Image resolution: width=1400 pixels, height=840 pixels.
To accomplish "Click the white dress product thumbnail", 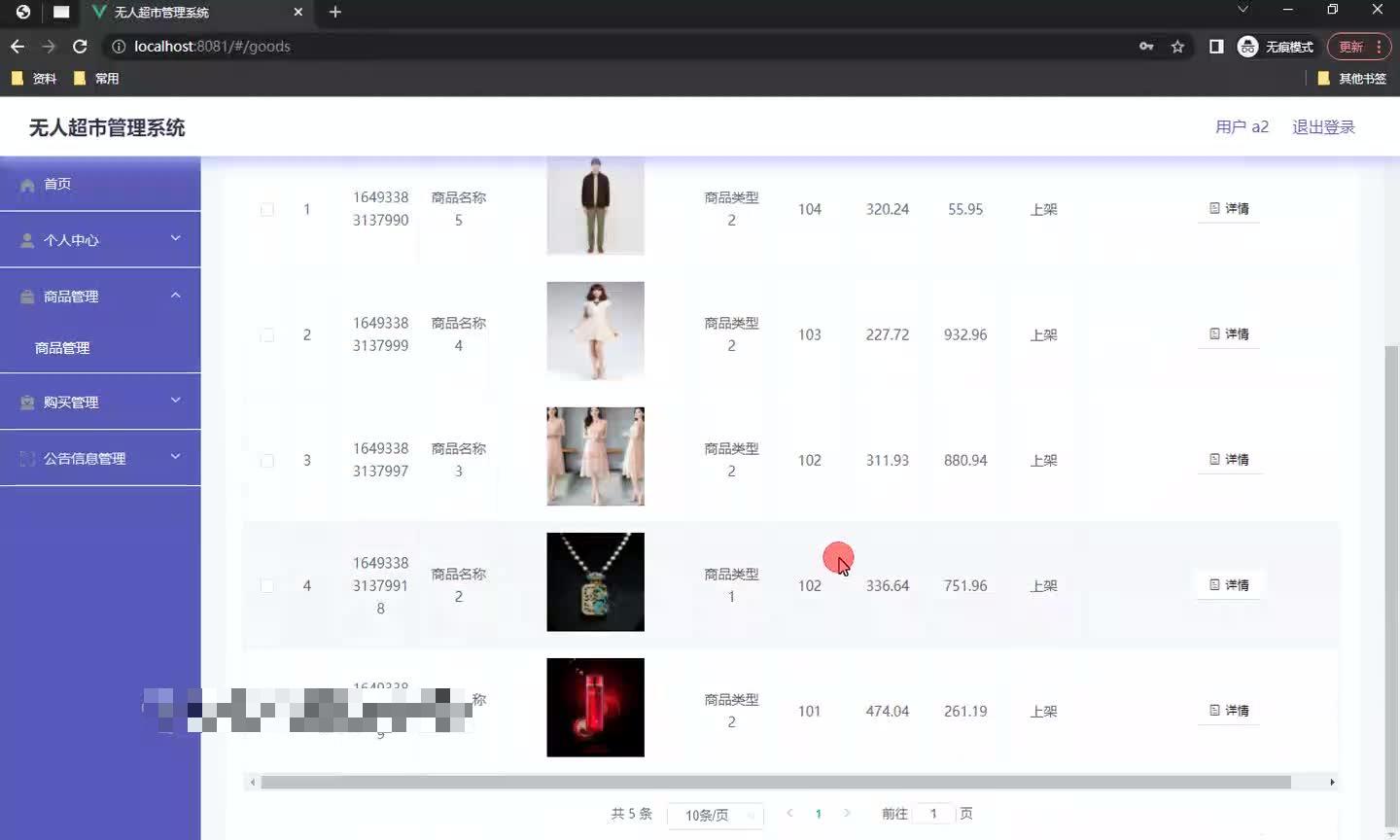I will 595,331.
